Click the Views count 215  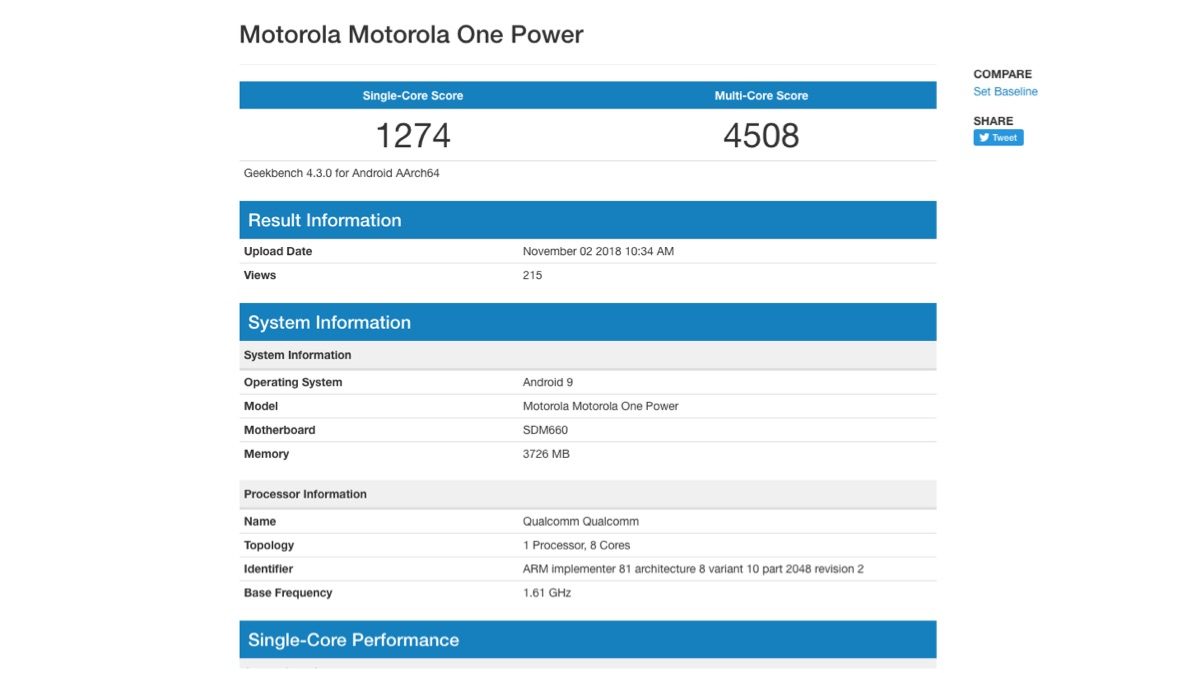pyautogui.click(x=532, y=276)
